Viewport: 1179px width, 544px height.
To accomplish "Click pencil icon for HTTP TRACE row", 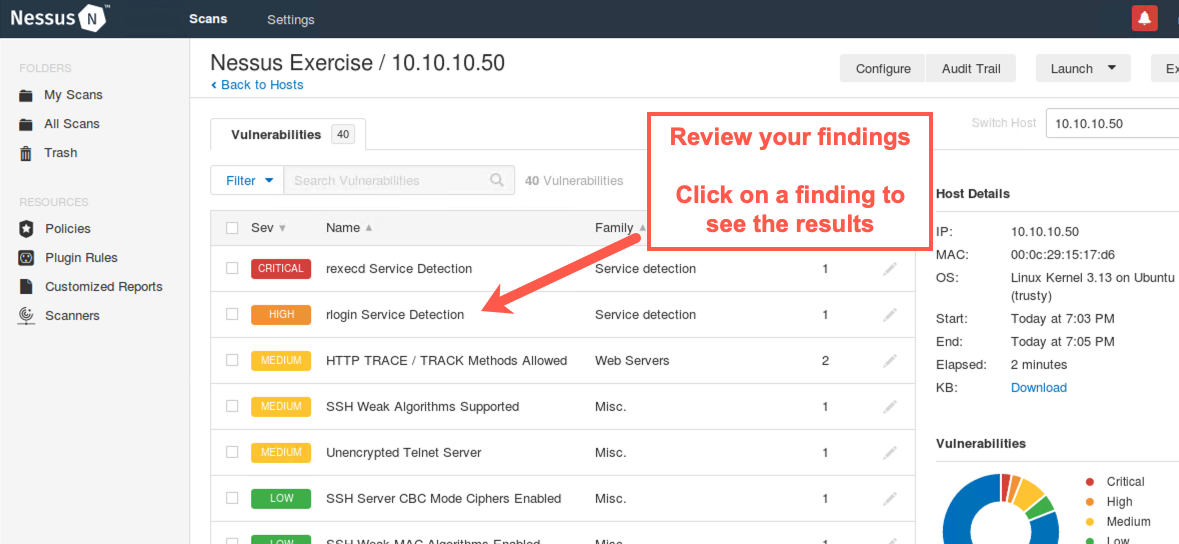I will pyautogui.click(x=890, y=361).
